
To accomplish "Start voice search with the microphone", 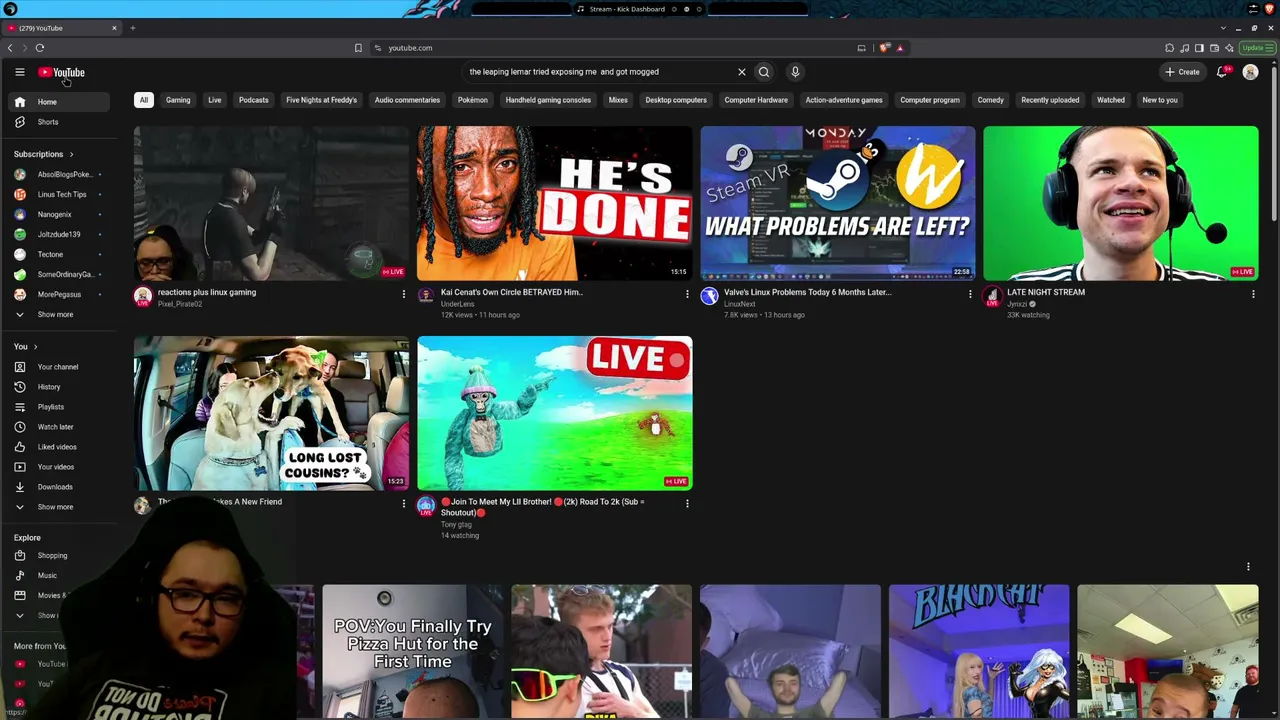I will [795, 72].
